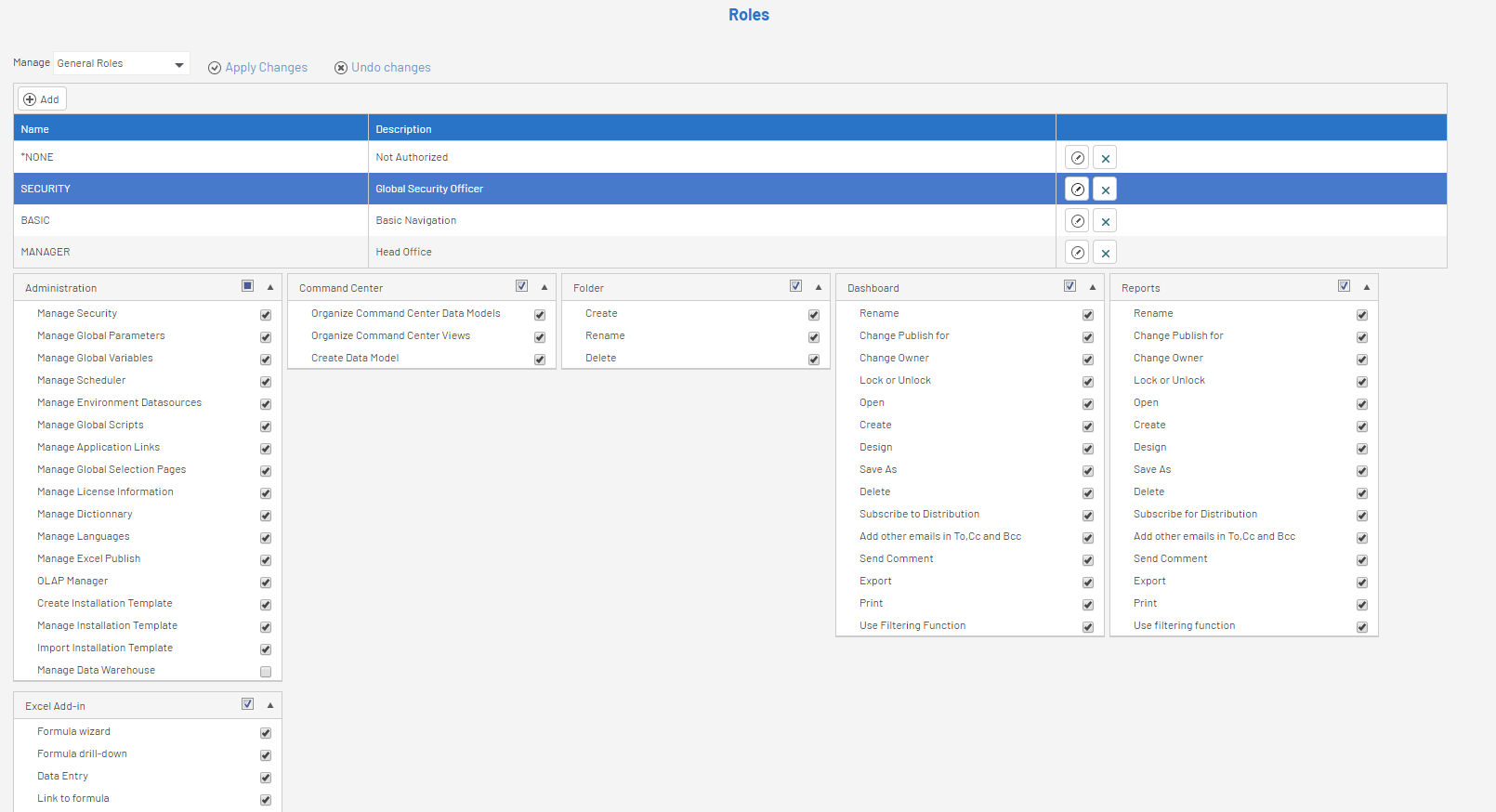Click the edit icon for the *NONE role
The width and height of the screenshot is (1496, 812).
point(1077,158)
